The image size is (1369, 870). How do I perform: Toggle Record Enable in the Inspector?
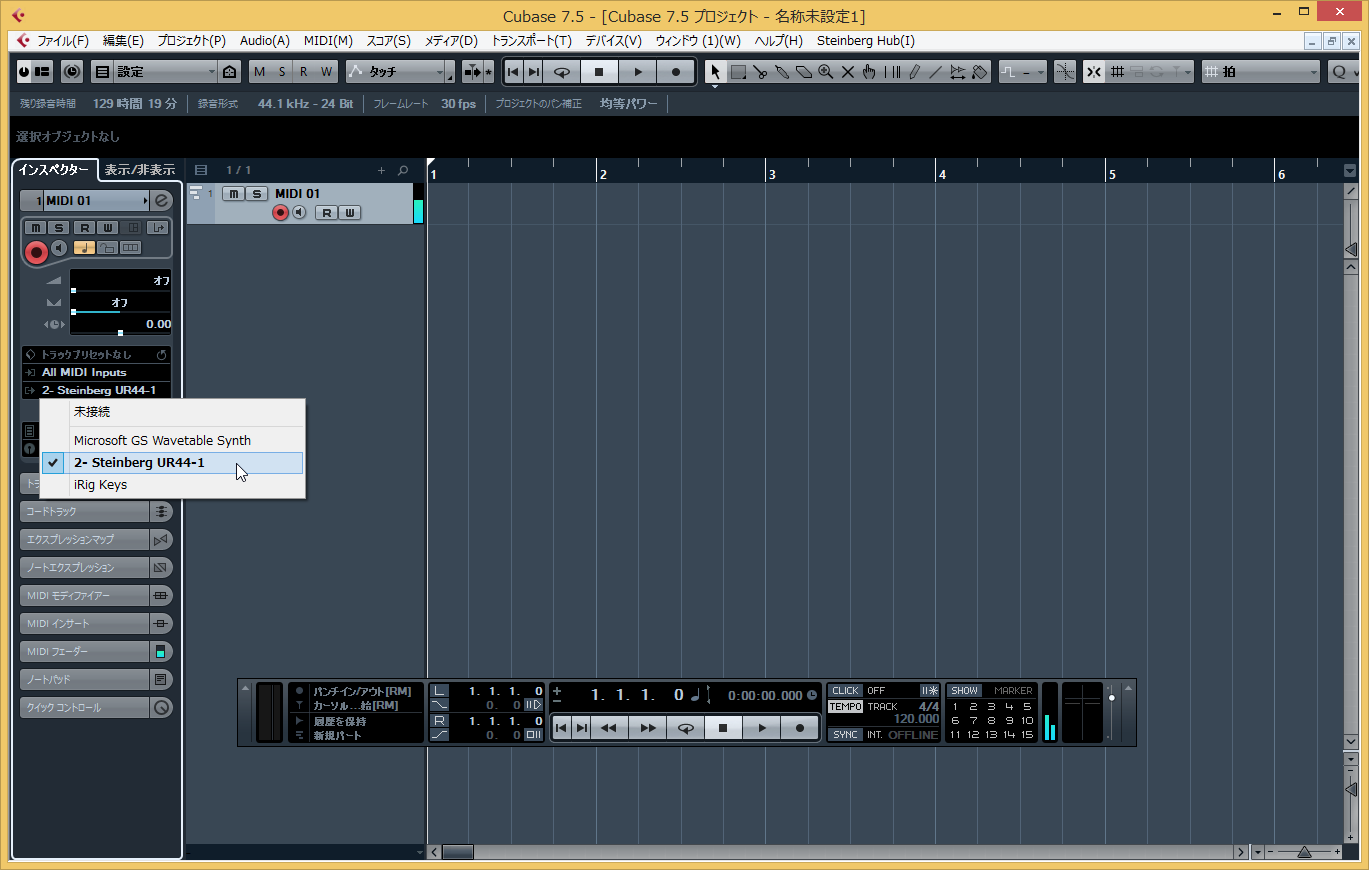point(36,252)
